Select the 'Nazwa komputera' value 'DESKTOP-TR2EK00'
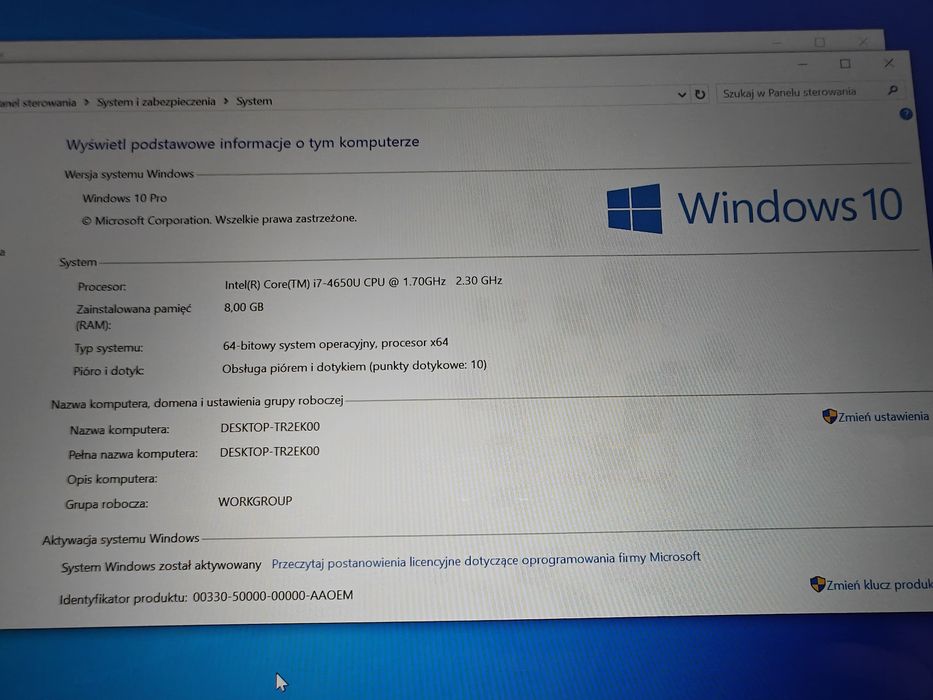Viewport: 933px width, 700px height. click(270, 427)
